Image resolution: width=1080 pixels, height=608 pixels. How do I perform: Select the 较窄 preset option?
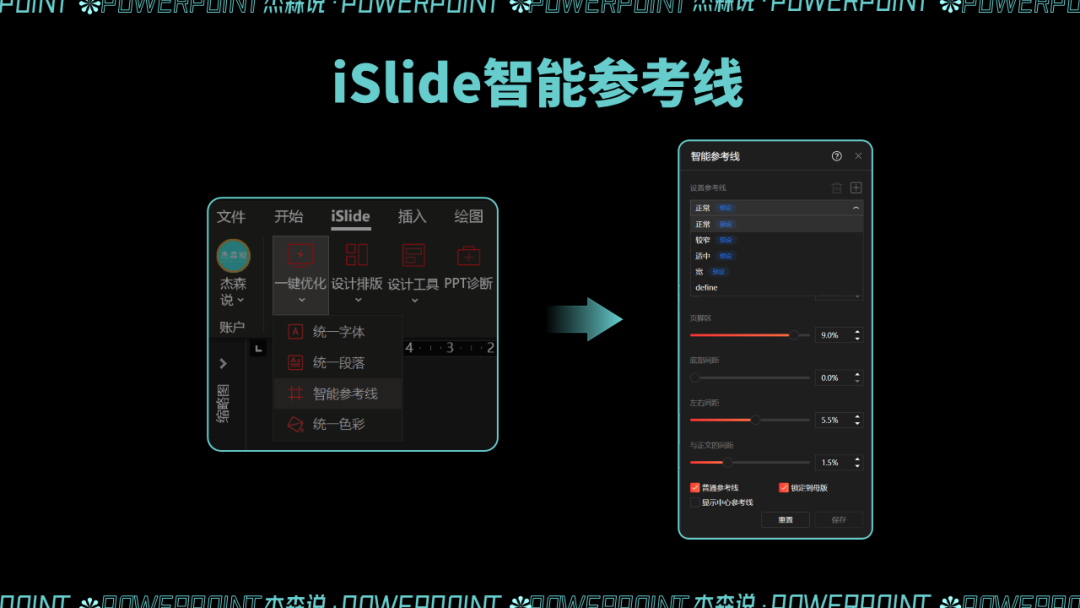coord(776,240)
